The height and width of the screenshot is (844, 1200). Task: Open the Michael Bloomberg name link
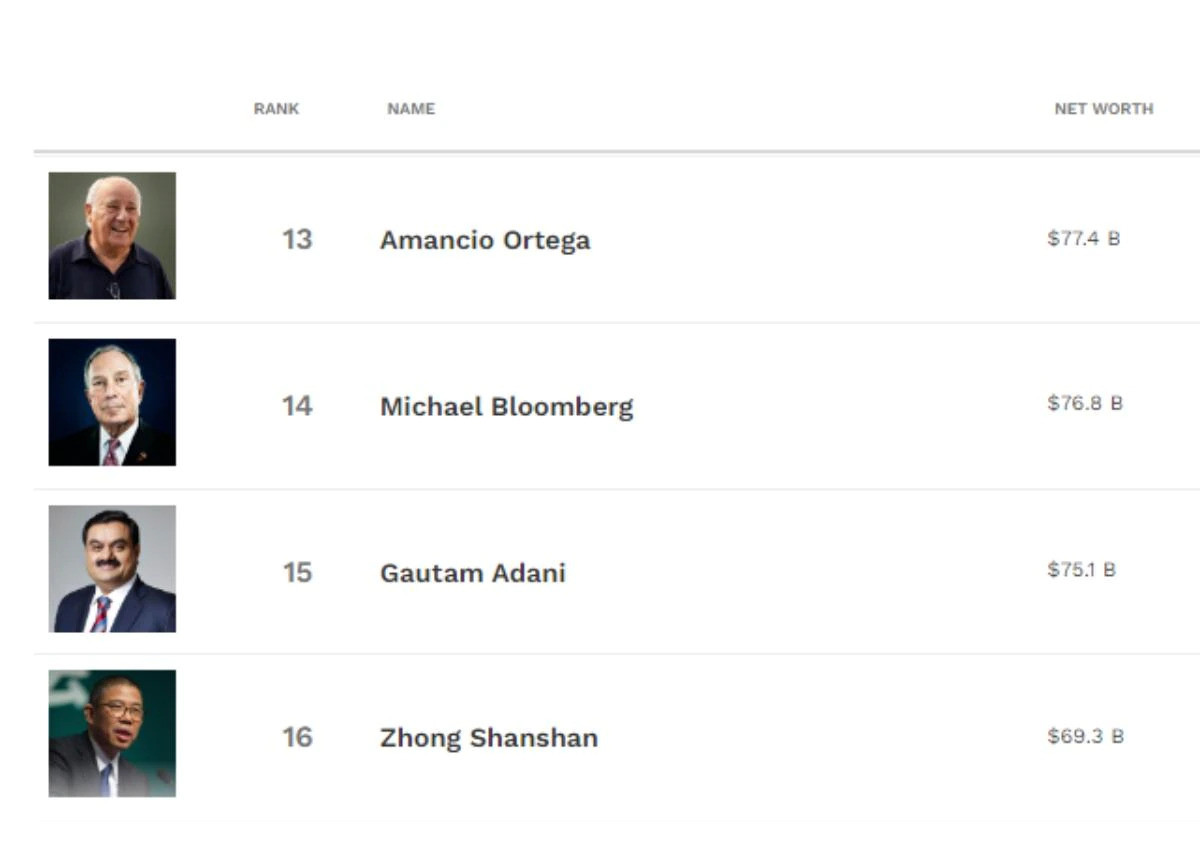[506, 406]
